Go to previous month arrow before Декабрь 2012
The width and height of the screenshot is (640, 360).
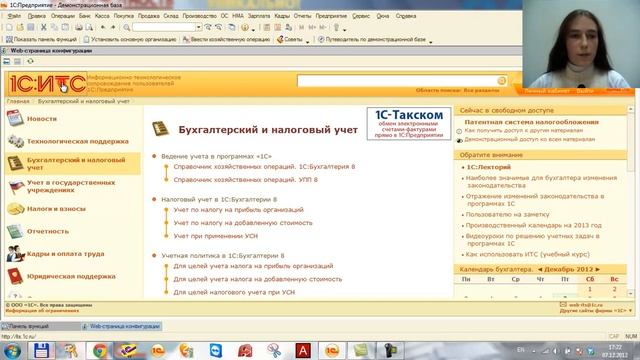540,269
